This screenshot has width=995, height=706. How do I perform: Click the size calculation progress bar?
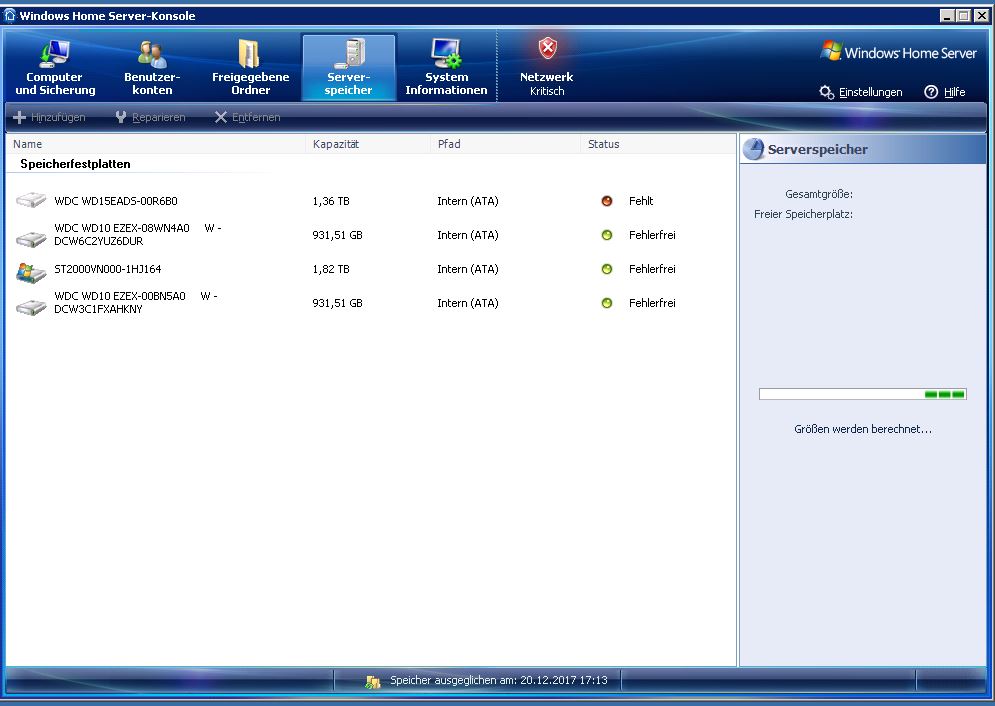[x=862, y=394]
